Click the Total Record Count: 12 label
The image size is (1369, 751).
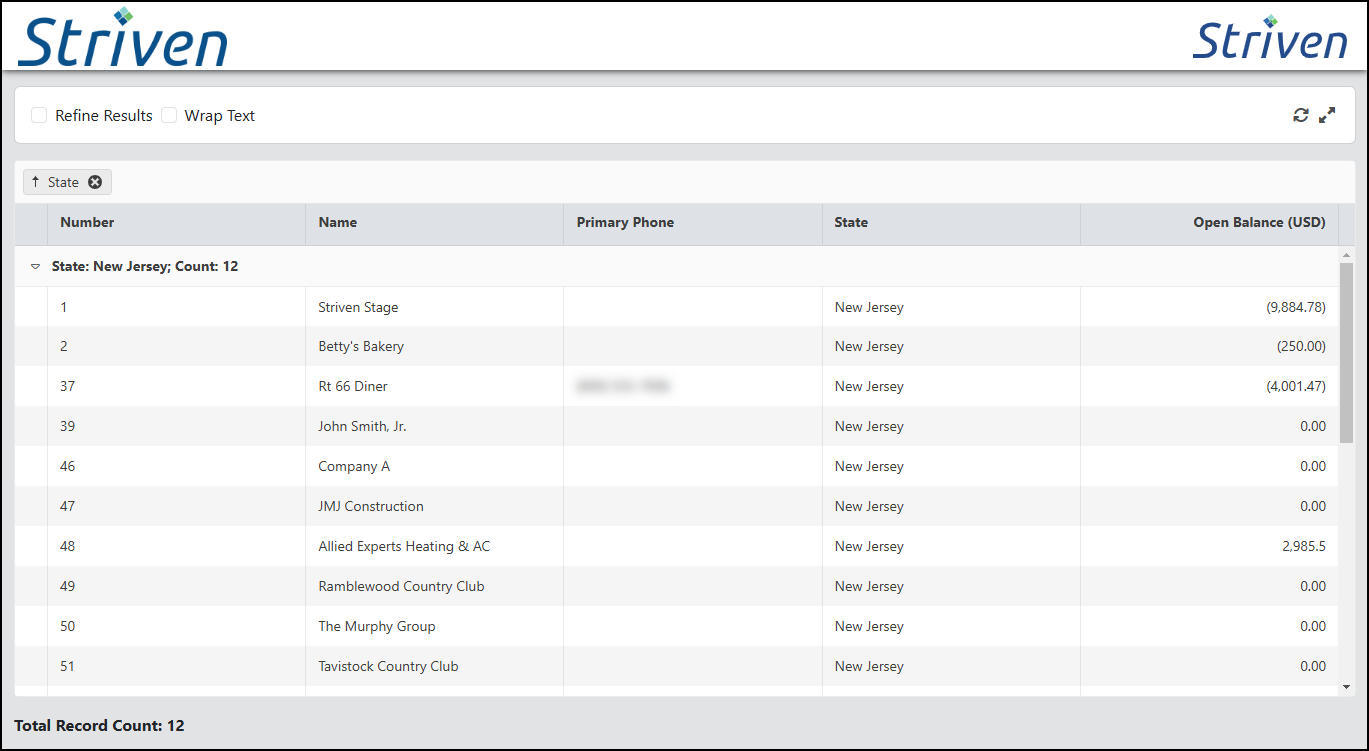click(99, 725)
